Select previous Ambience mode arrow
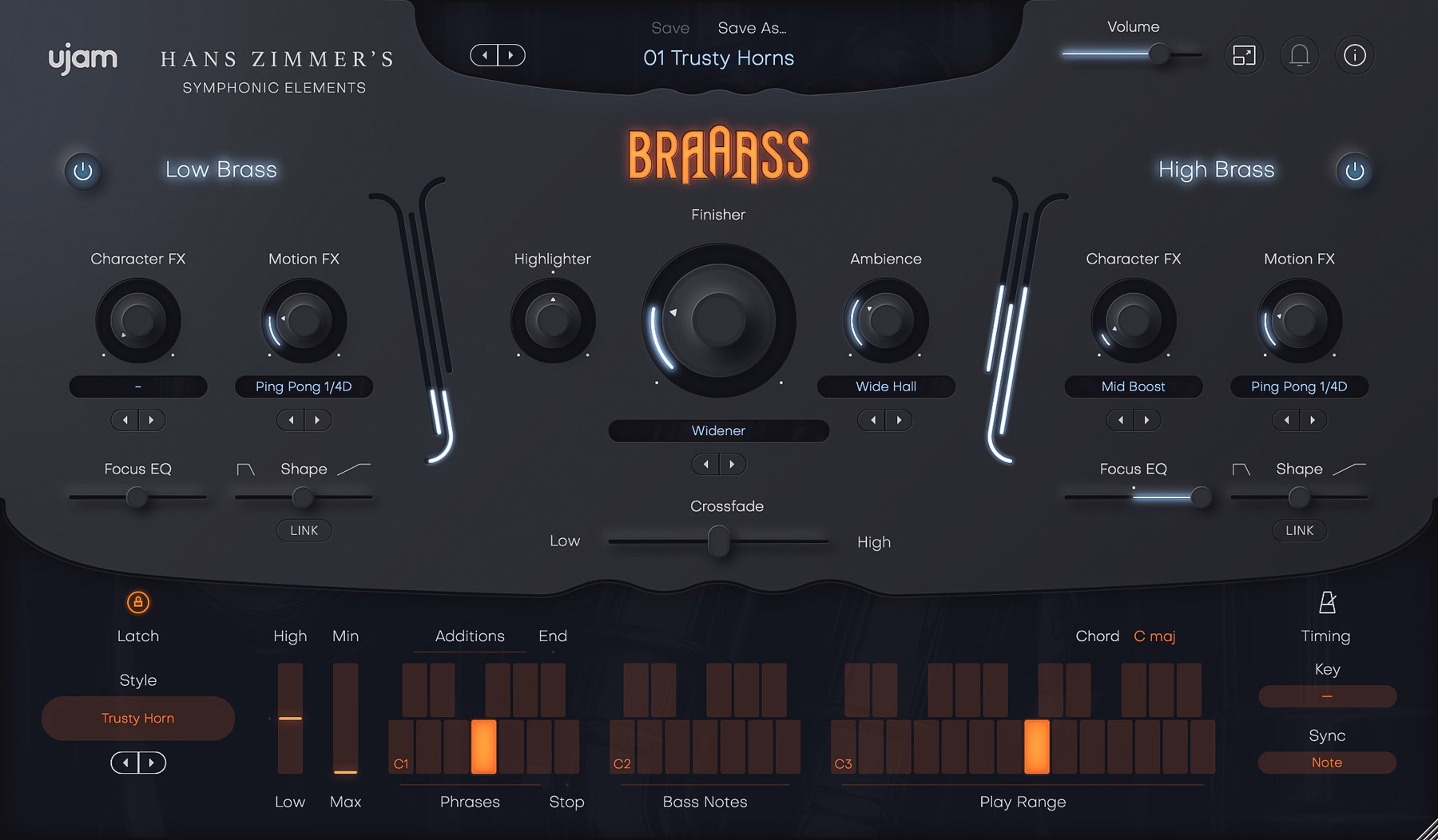This screenshot has height=840, width=1438. tap(872, 420)
